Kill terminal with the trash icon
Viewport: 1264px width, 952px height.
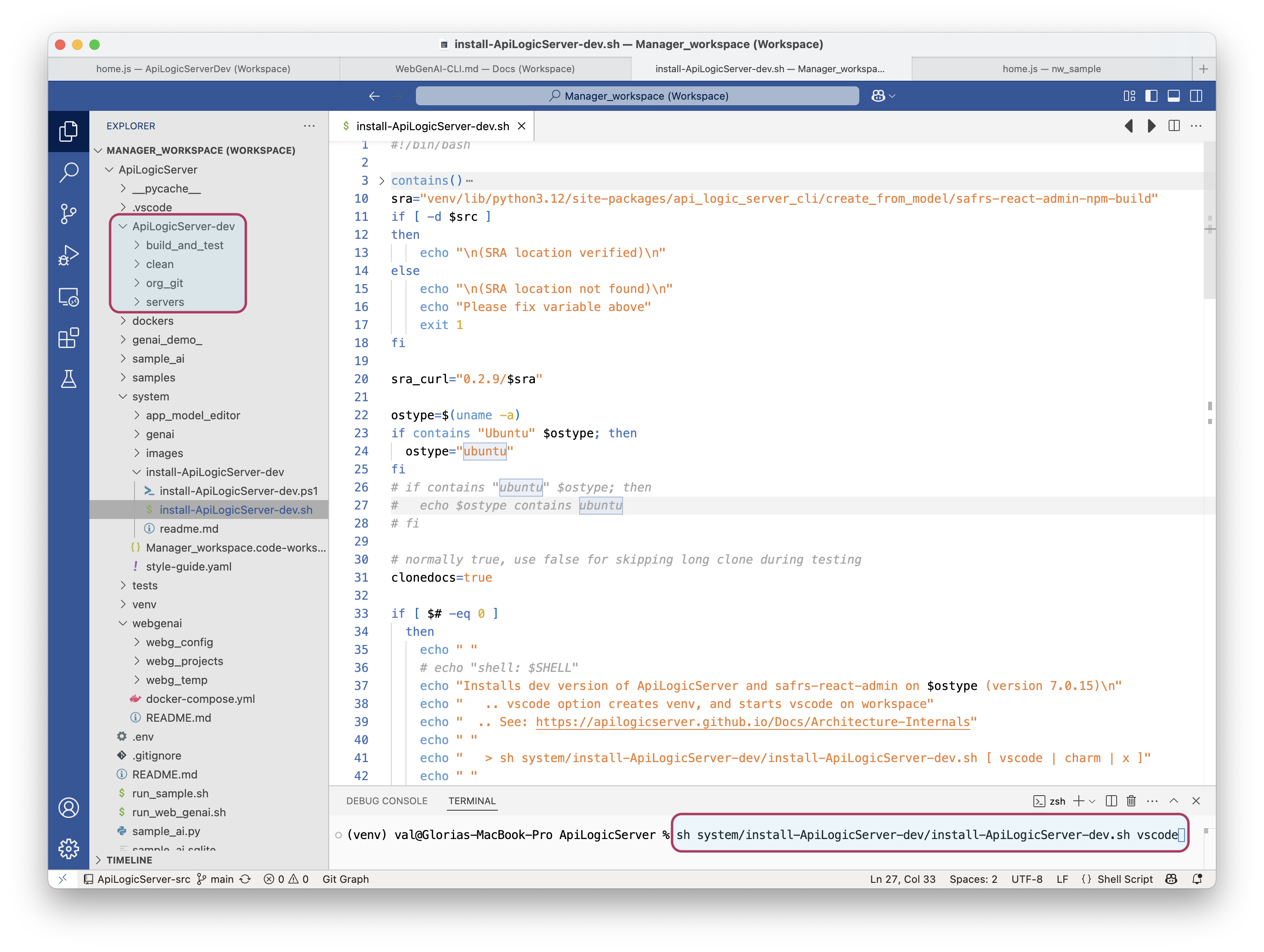click(x=1131, y=801)
